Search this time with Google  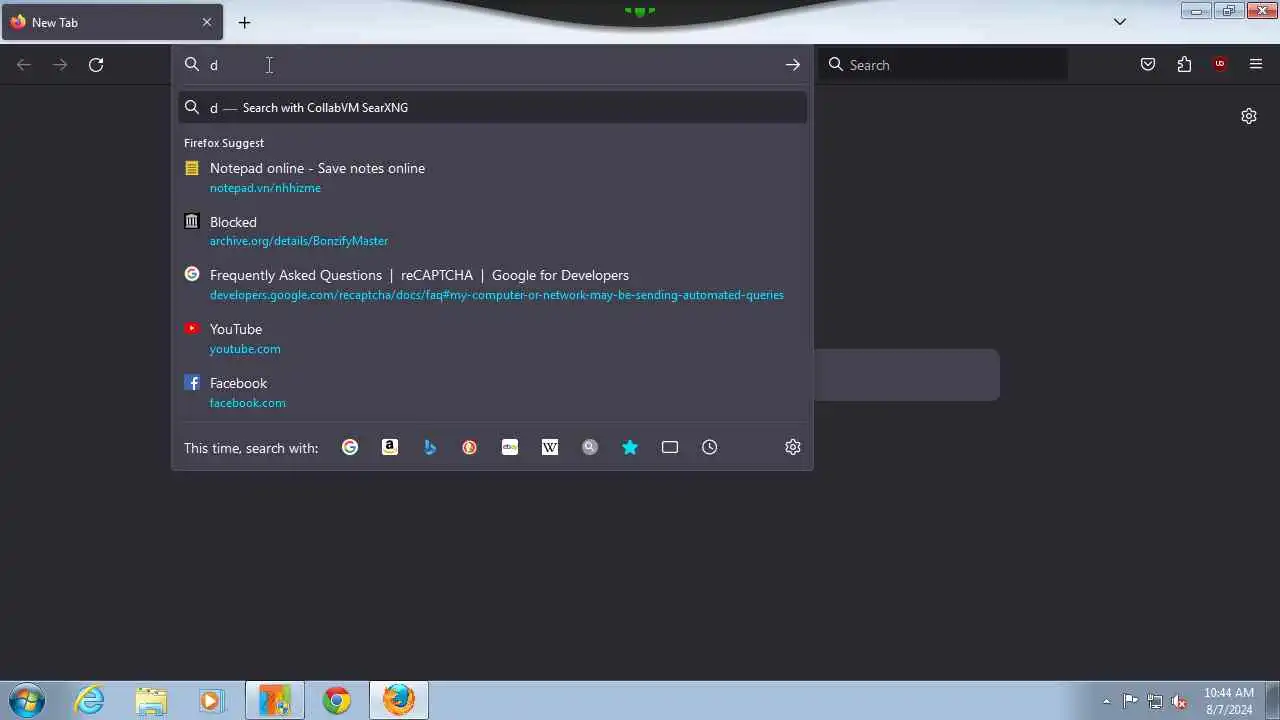pyautogui.click(x=350, y=447)
